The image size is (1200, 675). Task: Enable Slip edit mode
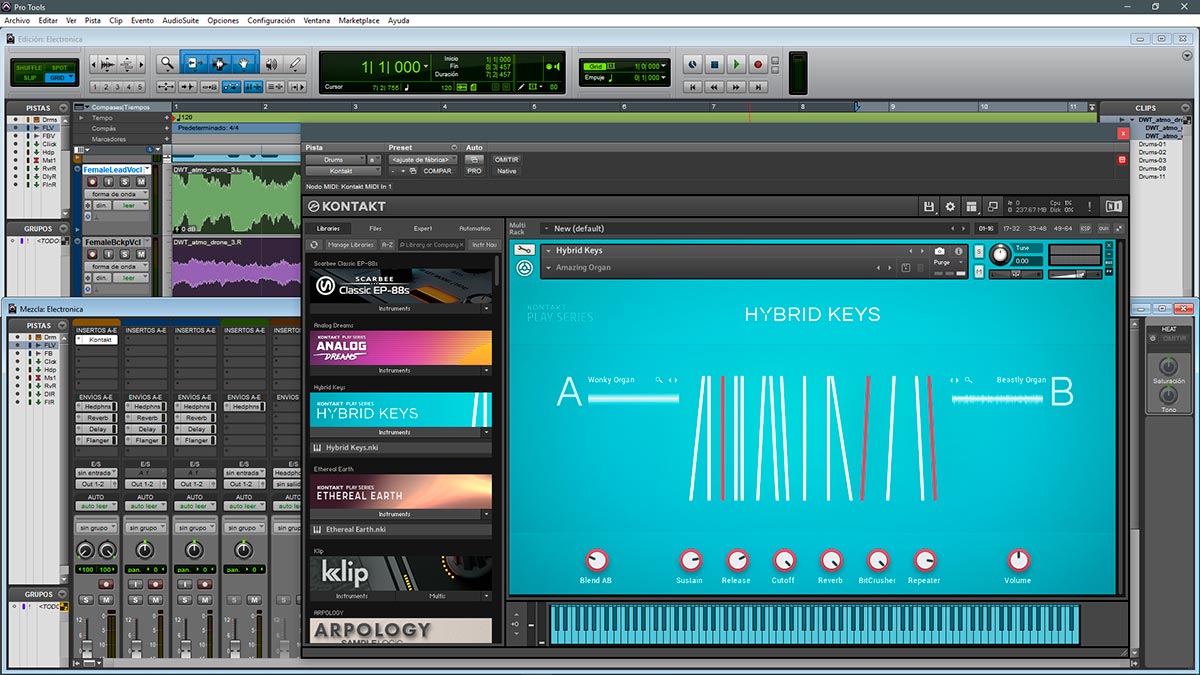pyautogui.click(x=29, y=77)
